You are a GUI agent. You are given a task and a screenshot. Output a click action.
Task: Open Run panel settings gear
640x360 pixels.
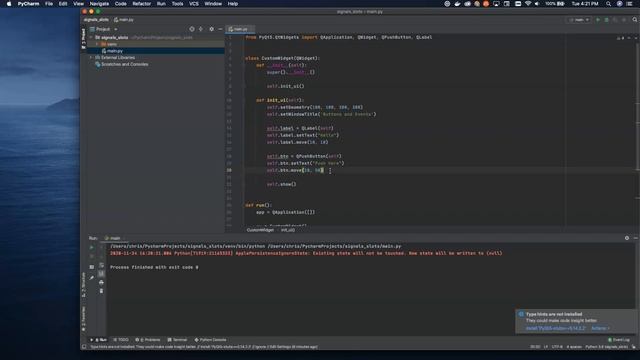tap(627, 238)
